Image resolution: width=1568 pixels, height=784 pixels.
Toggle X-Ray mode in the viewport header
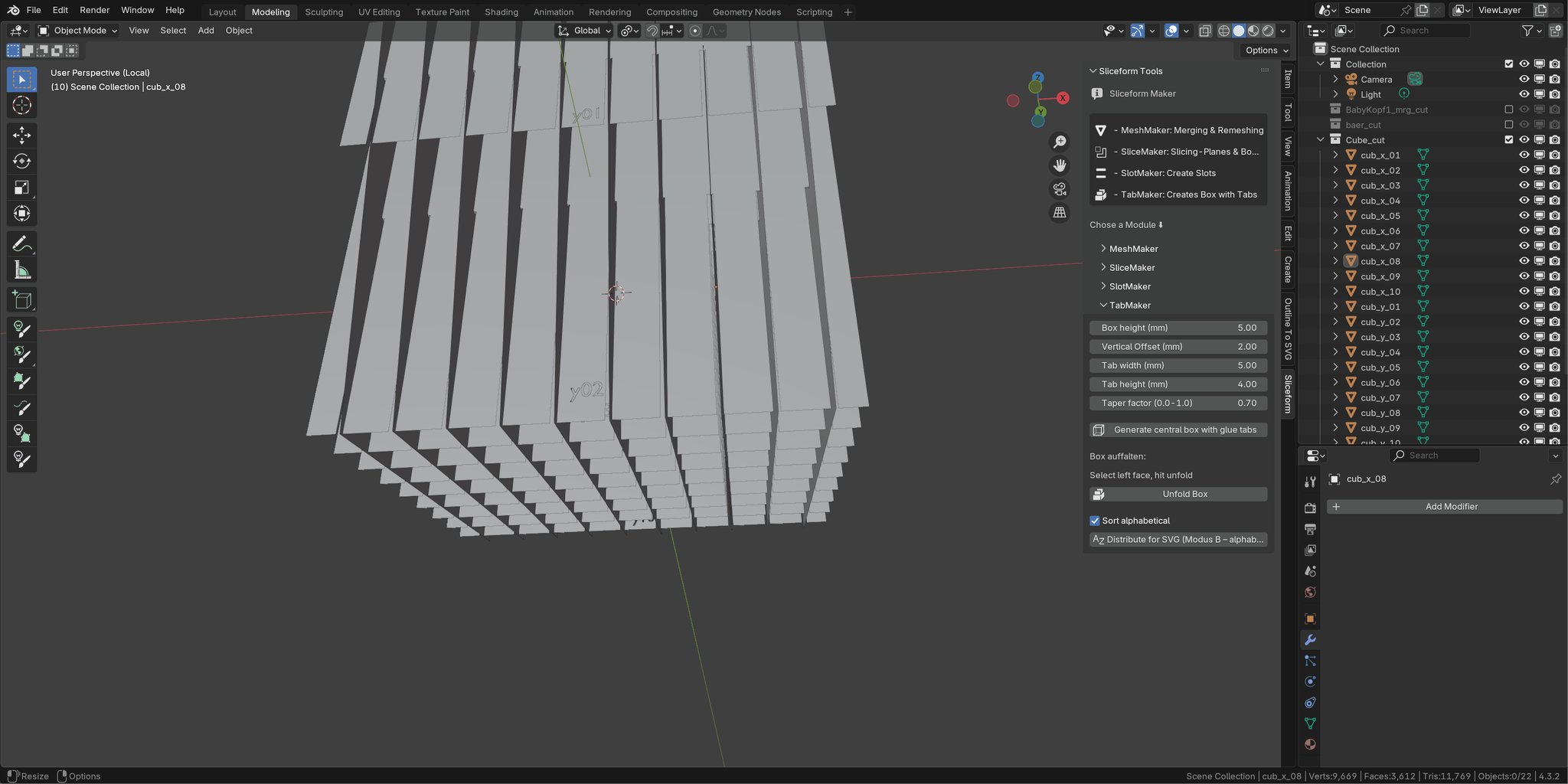point(1206,31)
